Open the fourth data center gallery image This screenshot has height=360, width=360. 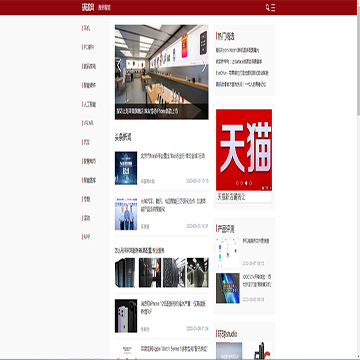point(198,273)
